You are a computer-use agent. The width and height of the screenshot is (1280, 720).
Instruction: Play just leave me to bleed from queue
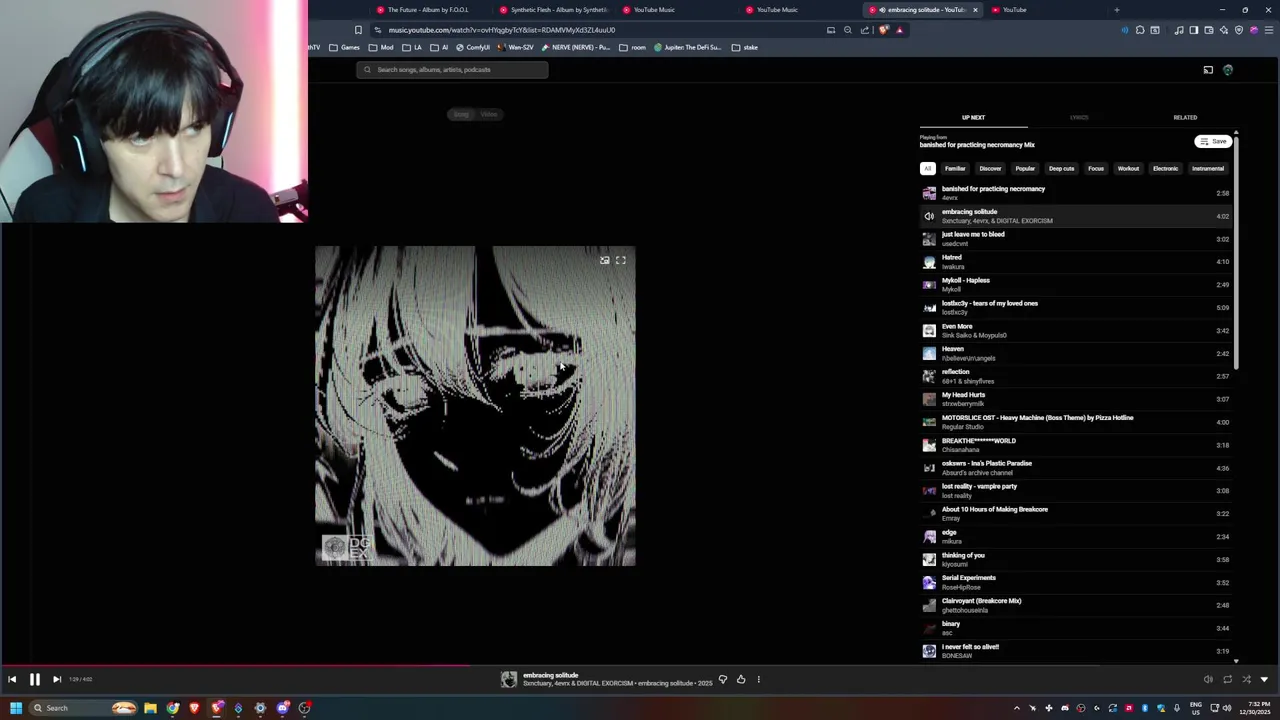(x=1075, y=239)
